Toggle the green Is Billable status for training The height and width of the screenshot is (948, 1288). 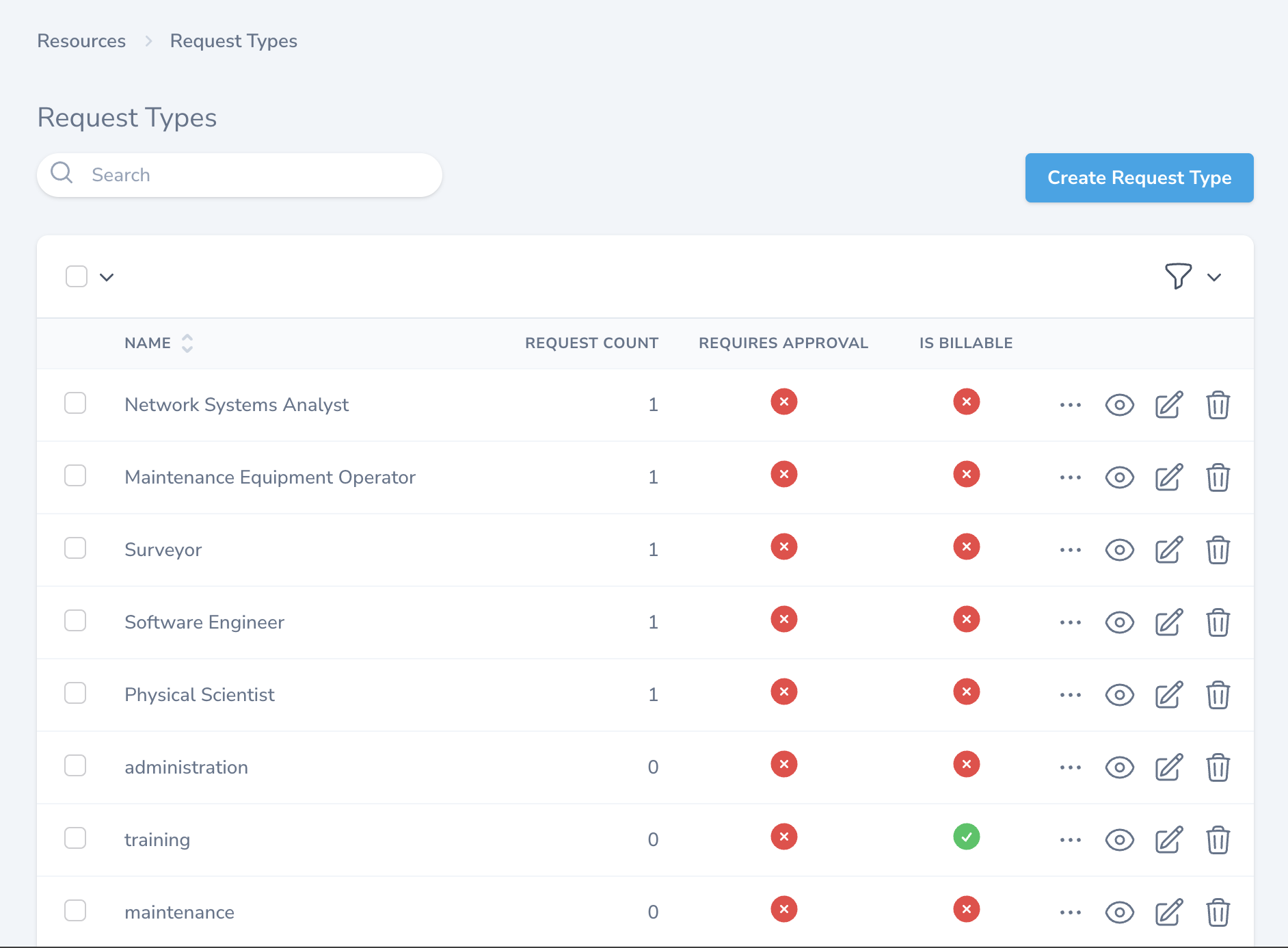pyautogui.click(x=966, y=837)
